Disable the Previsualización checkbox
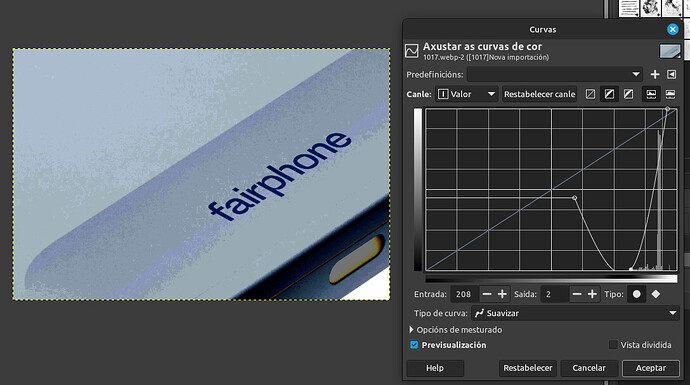 414,345
